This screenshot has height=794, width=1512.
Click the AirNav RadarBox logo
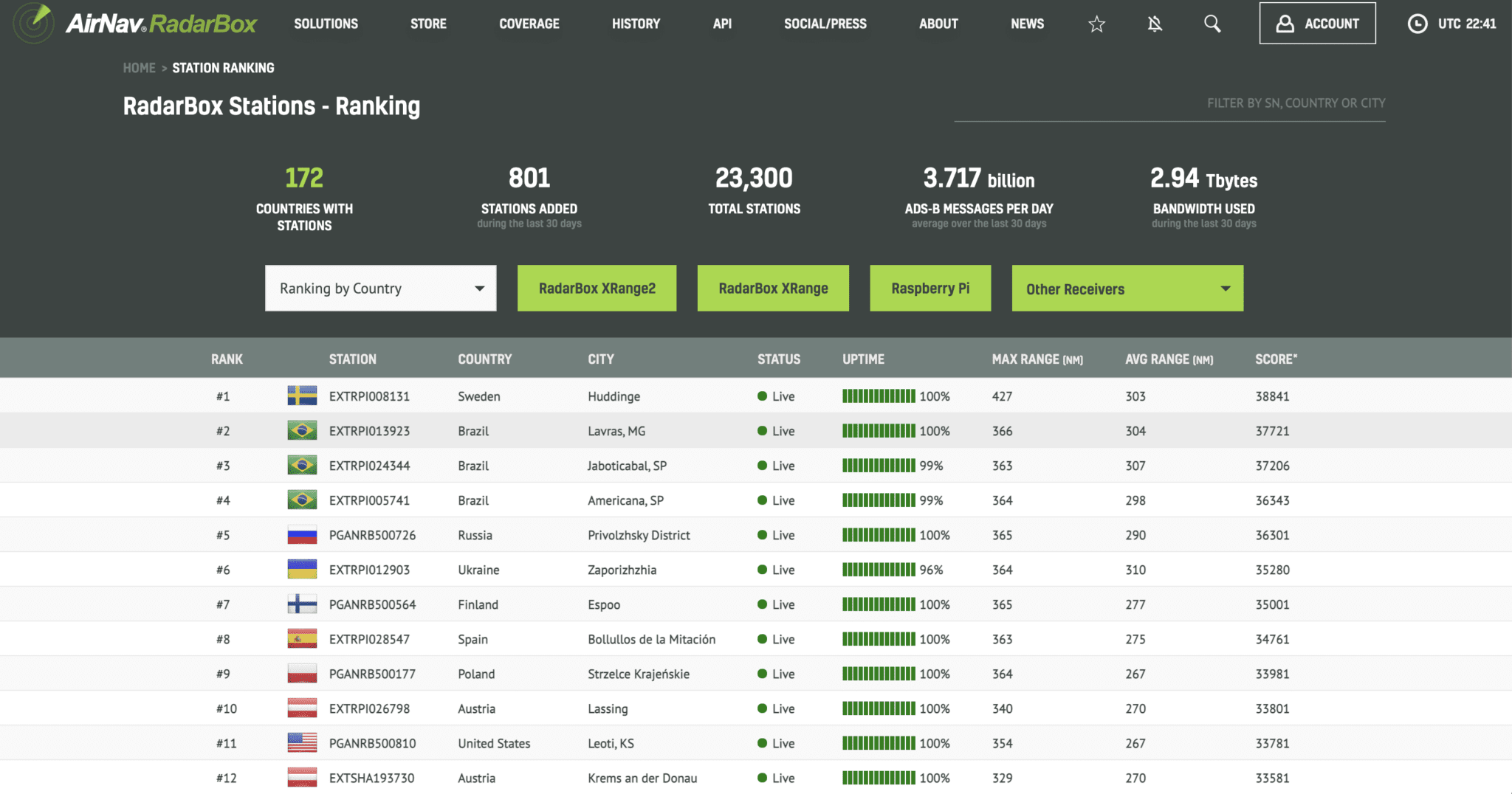pyautogui.click(x=137, y=24)
